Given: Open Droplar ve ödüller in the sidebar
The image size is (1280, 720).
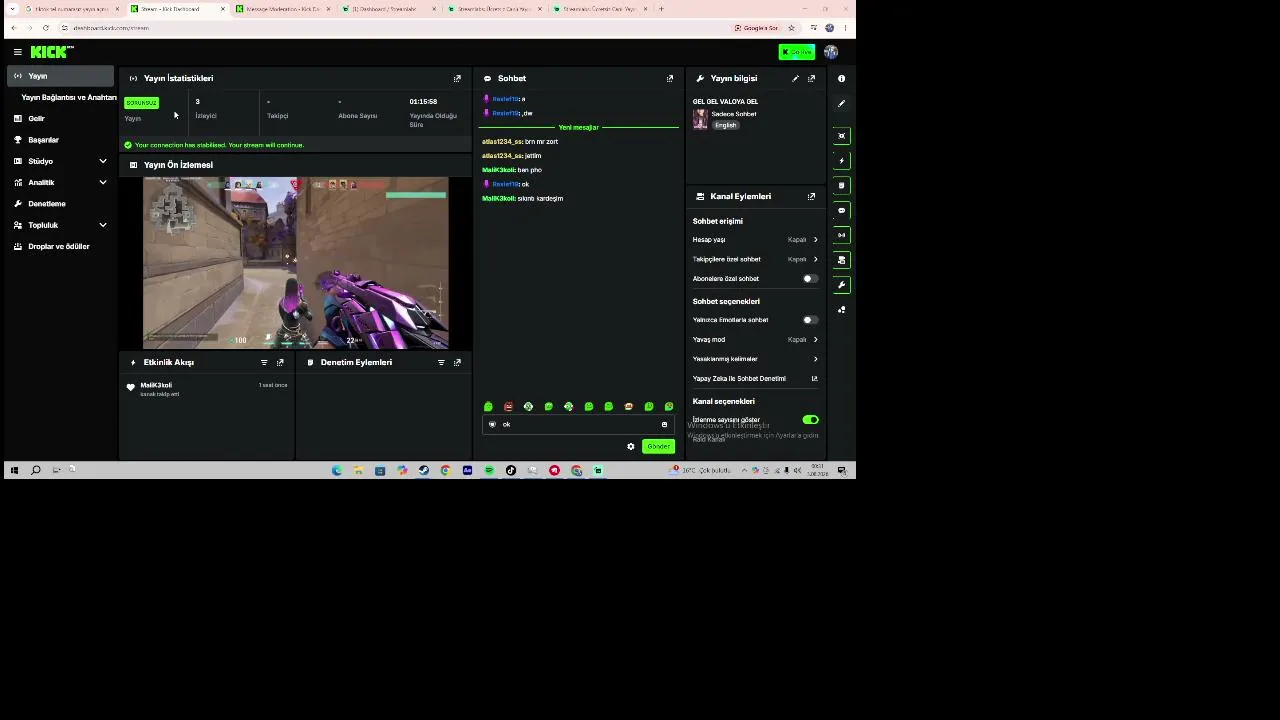Looking at the screenshot, I should [x=61, y=246].
